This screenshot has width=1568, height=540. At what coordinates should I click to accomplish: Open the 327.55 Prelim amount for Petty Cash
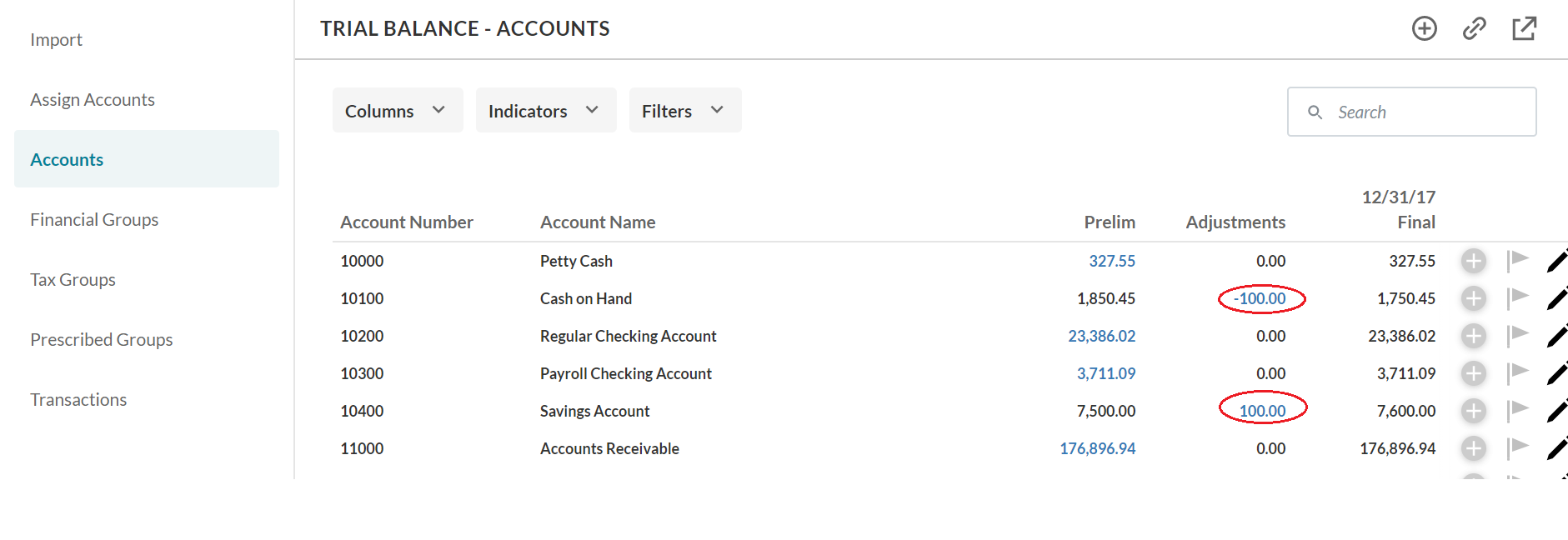click(1112, 261)
